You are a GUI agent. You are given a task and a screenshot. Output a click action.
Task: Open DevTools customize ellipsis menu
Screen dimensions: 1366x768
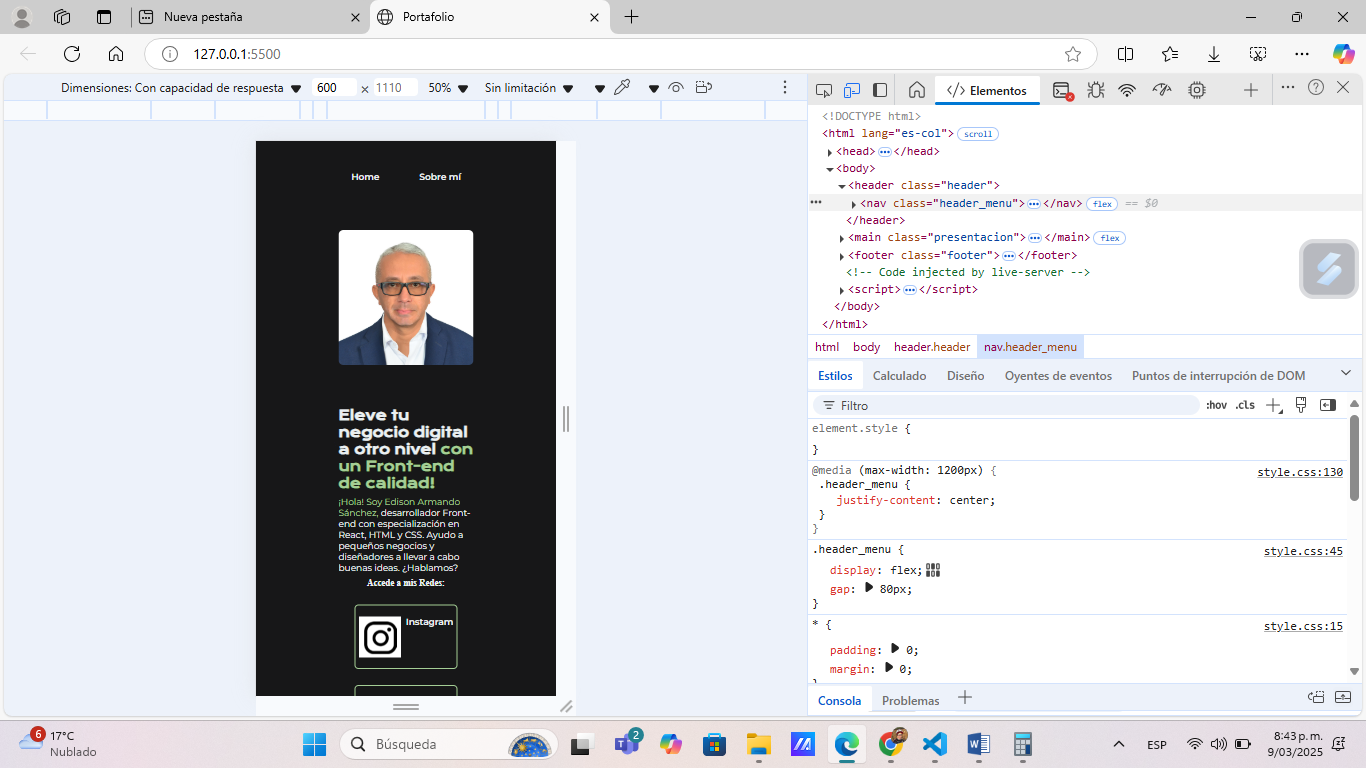click(1288, 88)
